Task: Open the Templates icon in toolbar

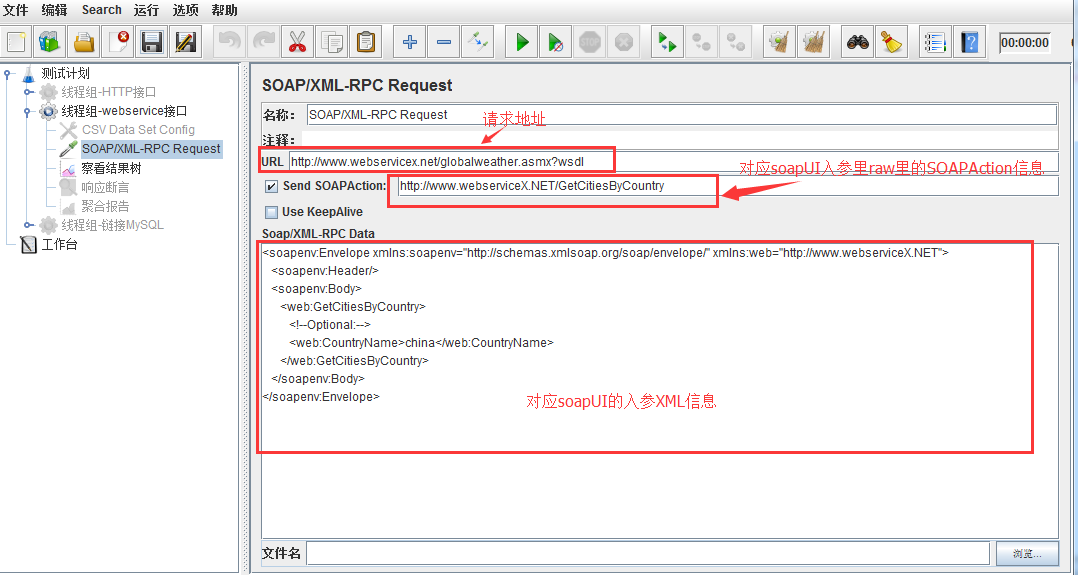Action: click(50, 43)
